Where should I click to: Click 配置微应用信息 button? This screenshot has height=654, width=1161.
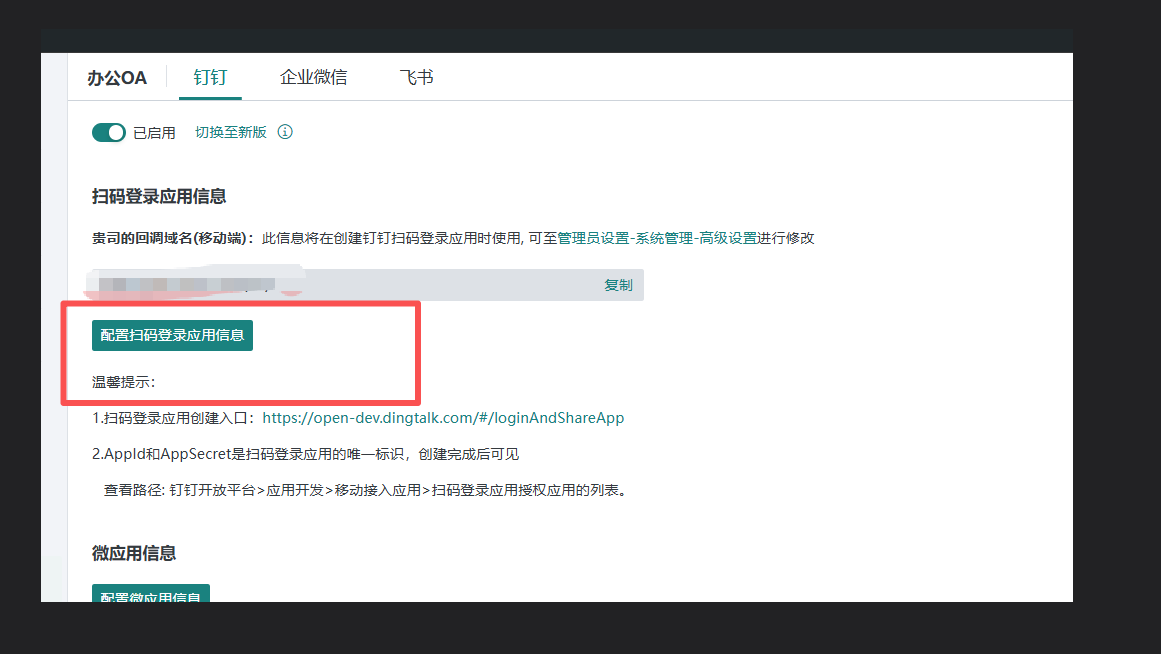click(x=151, y=593)
